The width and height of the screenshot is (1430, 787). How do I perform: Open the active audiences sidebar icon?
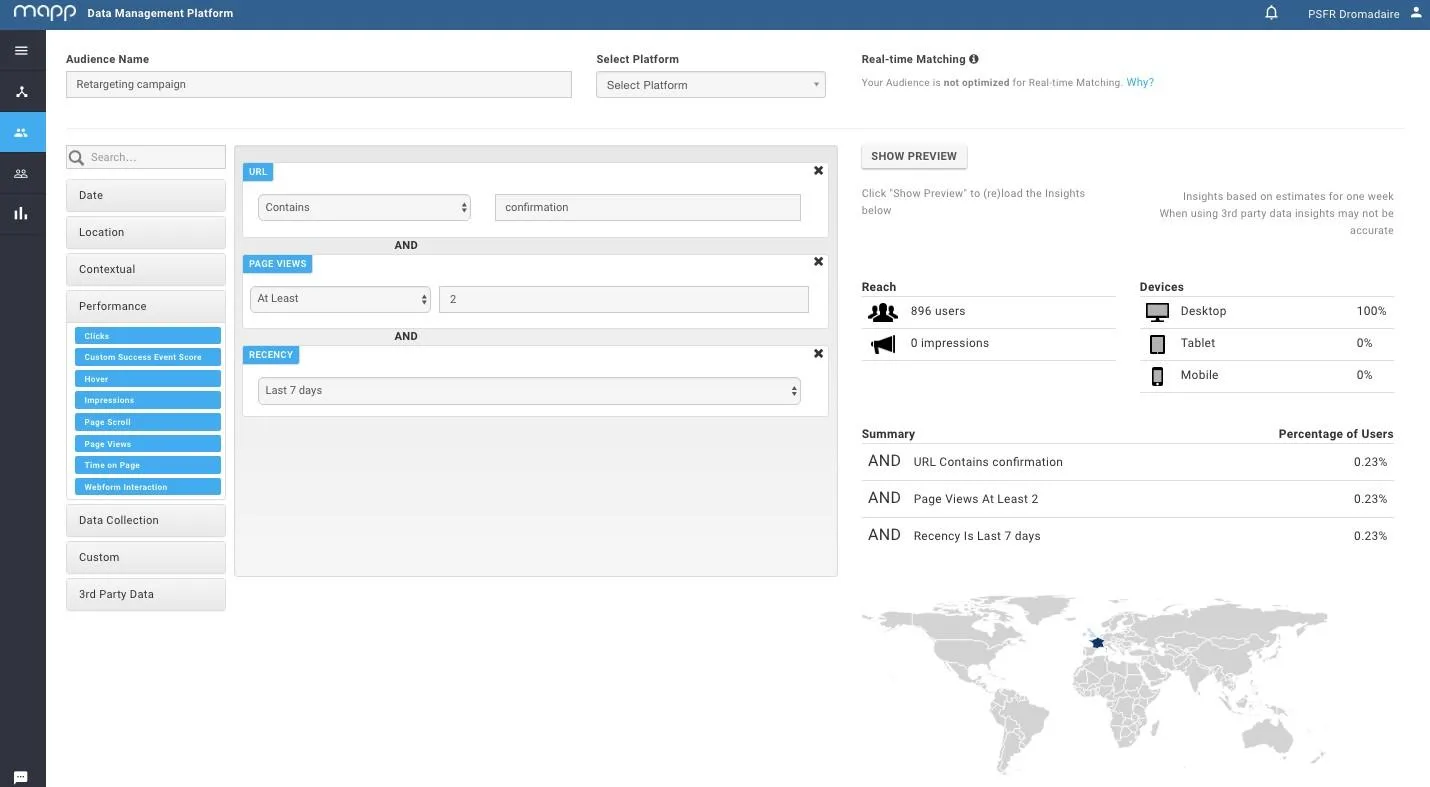[21, 132]
